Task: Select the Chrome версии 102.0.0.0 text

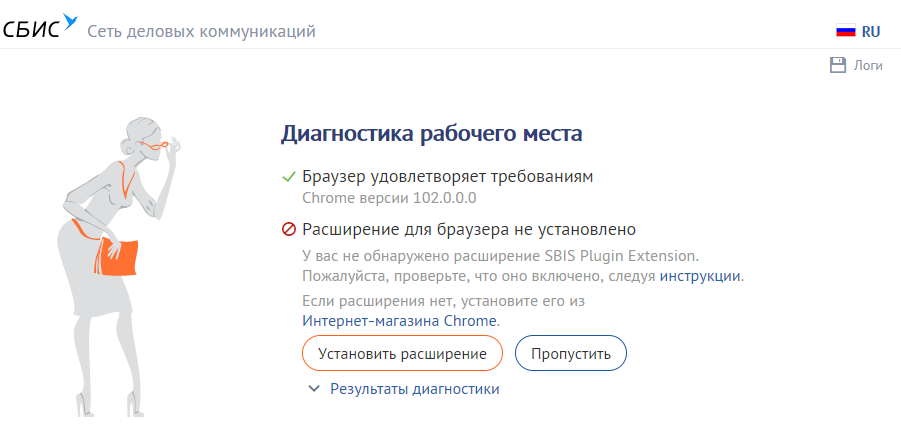Action: tap(375, 198)
